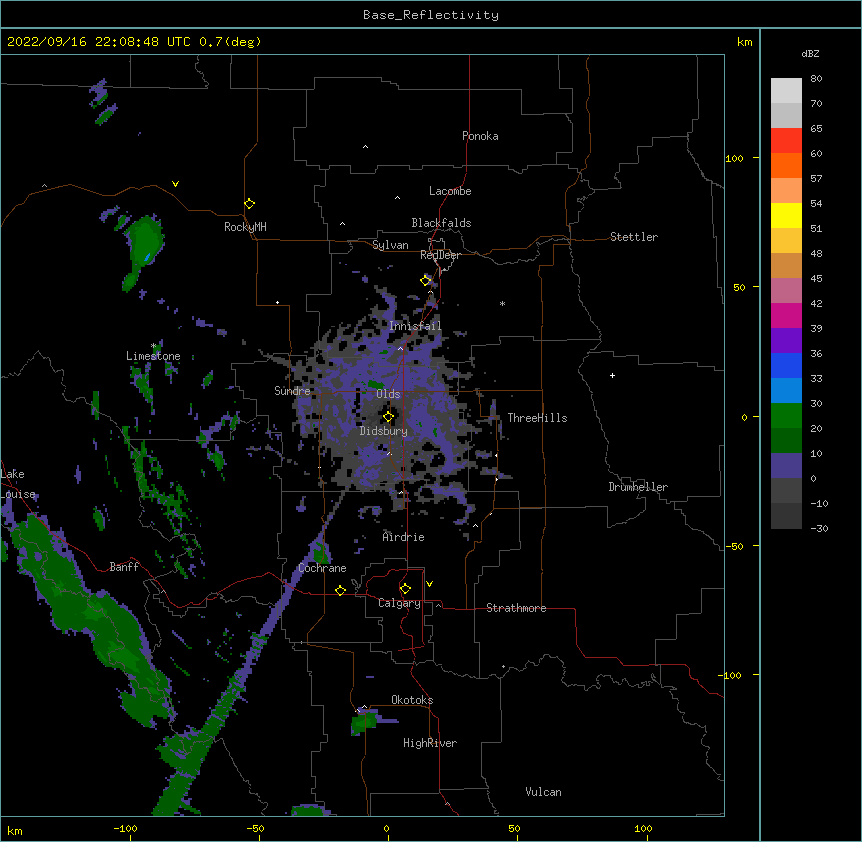Click the Sylvan label
Viewport: 862px width, 842px height.
point(390,245)
